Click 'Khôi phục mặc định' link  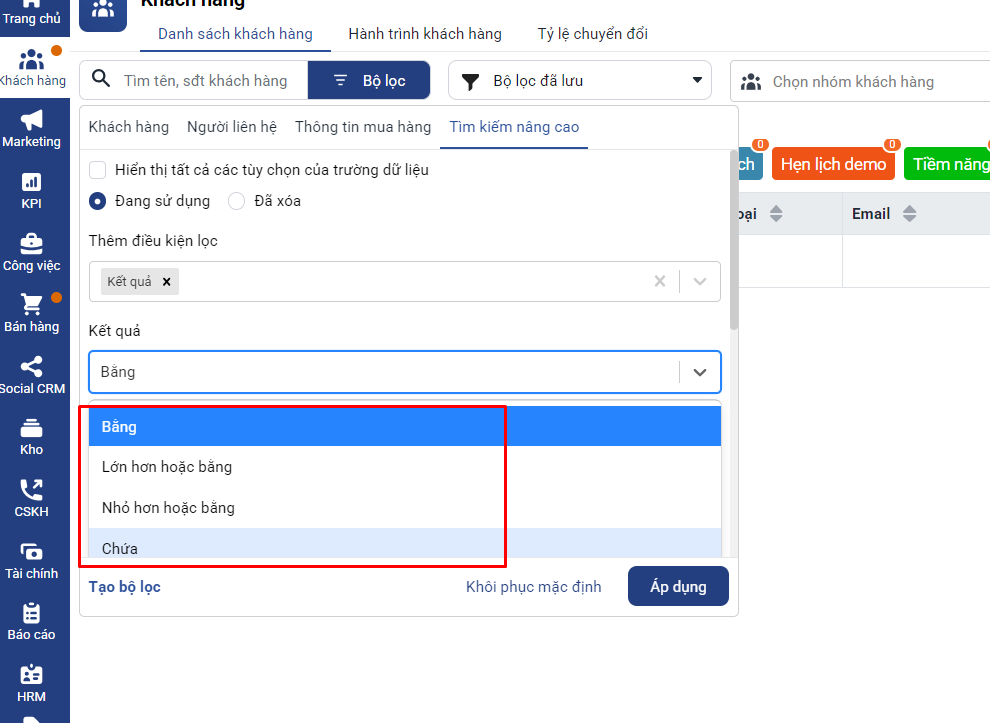tap(534, 587)
